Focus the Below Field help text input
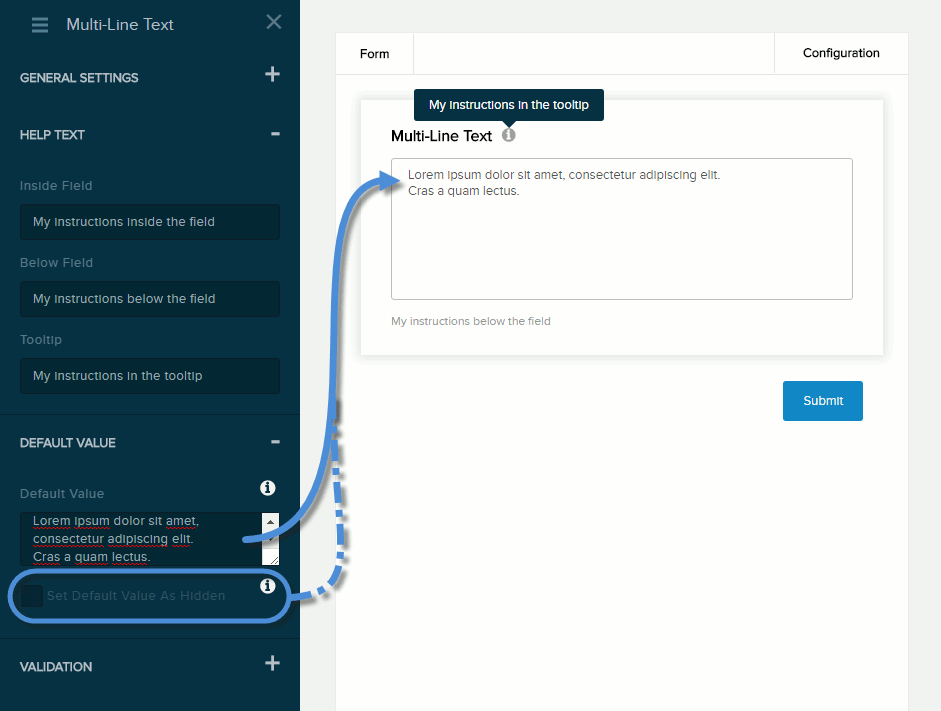The width and height of the screenshot is (941, 711). tap(150, 299)
